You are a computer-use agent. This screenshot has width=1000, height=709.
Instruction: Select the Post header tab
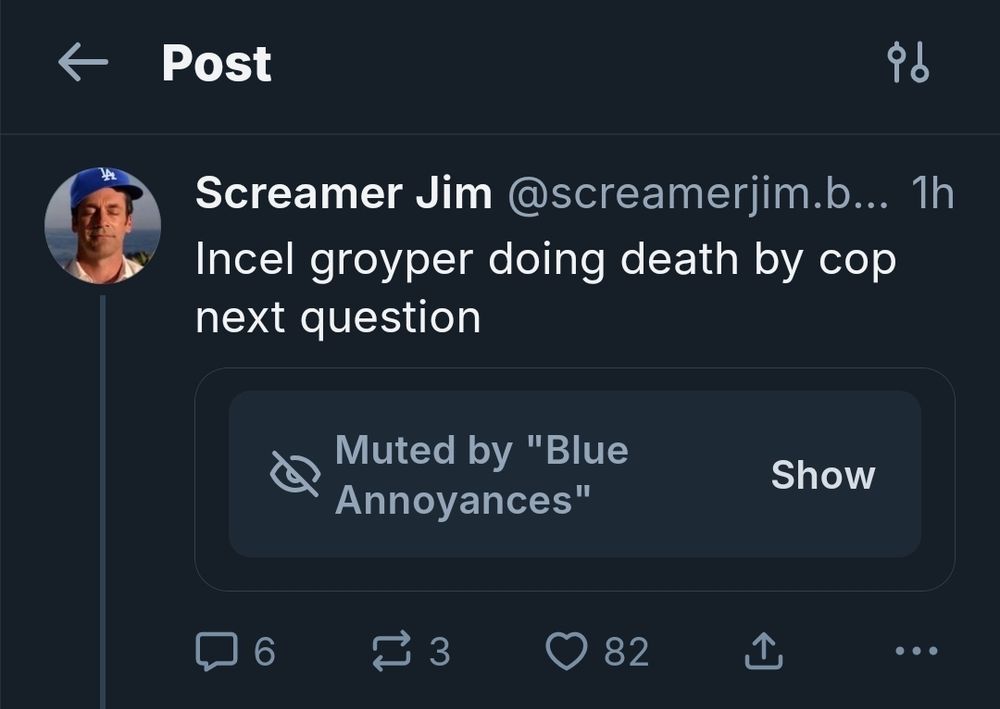[216, 62]
